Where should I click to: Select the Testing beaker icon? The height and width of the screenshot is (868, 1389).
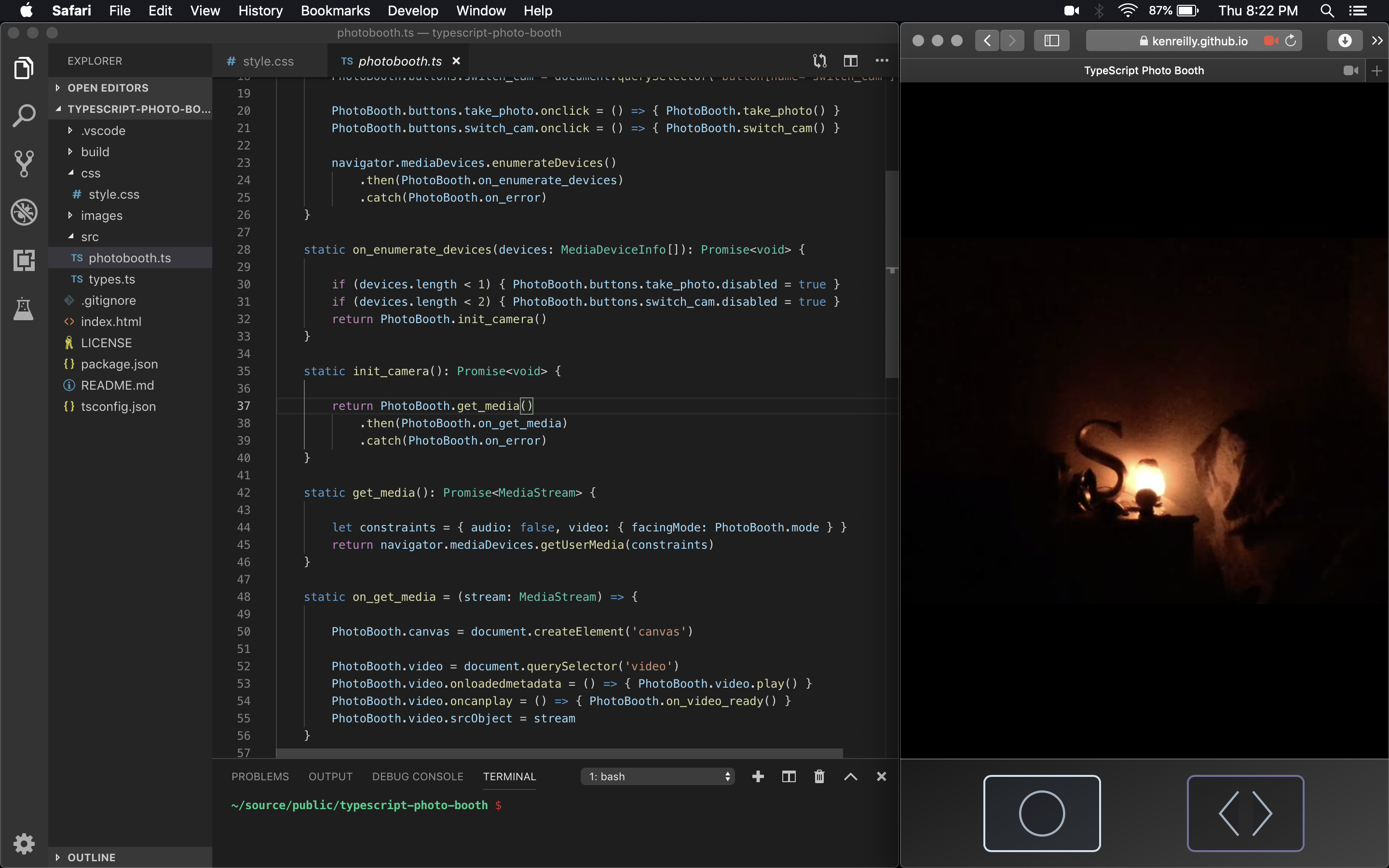point(24,309)
